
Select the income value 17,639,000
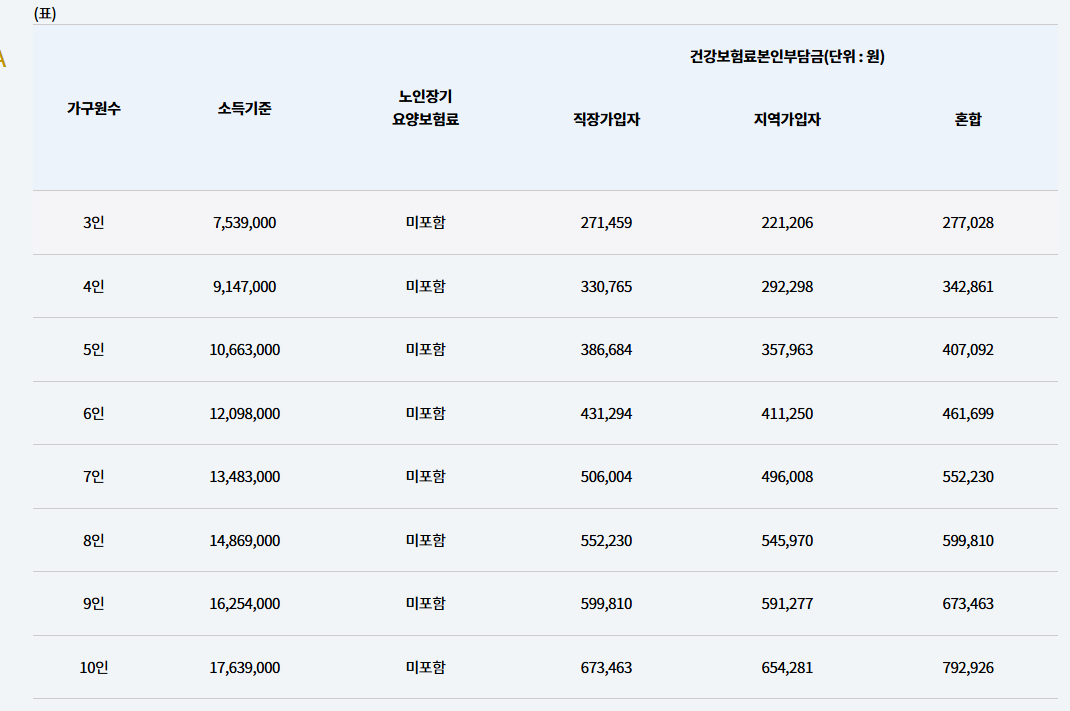coord(242,667)
